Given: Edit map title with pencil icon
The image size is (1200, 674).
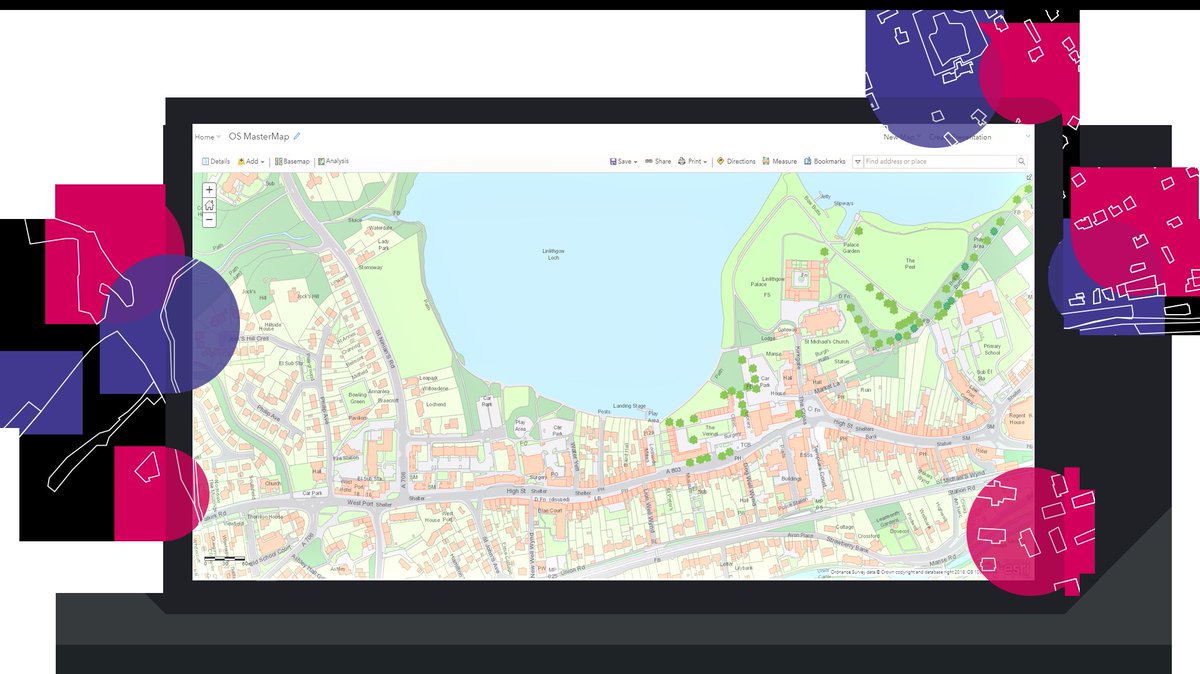Looking at the screenshot, I should (296, 136).
